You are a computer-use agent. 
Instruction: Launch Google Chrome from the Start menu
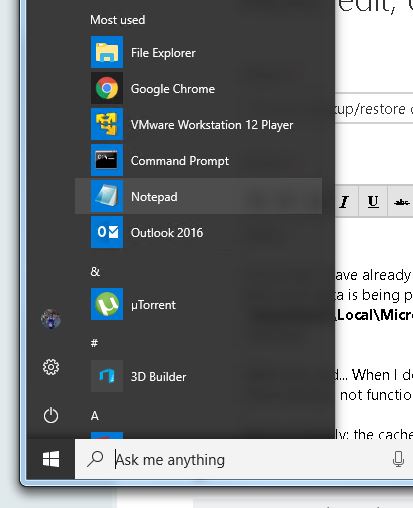[x=198, y=88]
